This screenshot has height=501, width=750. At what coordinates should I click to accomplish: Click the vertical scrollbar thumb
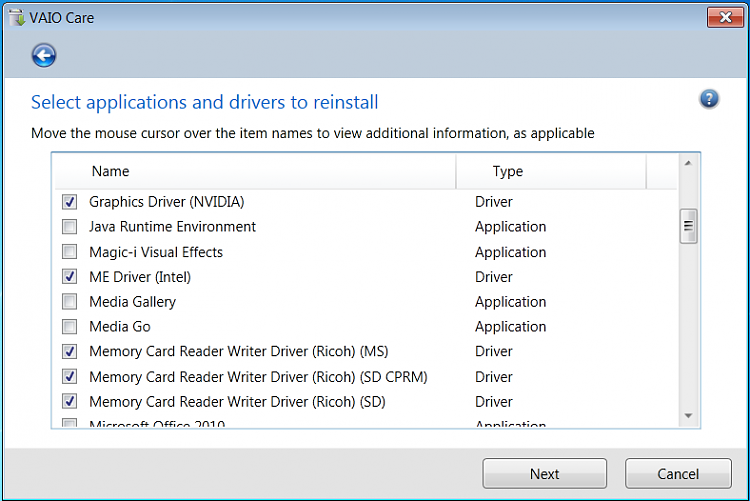pos(688,226)
